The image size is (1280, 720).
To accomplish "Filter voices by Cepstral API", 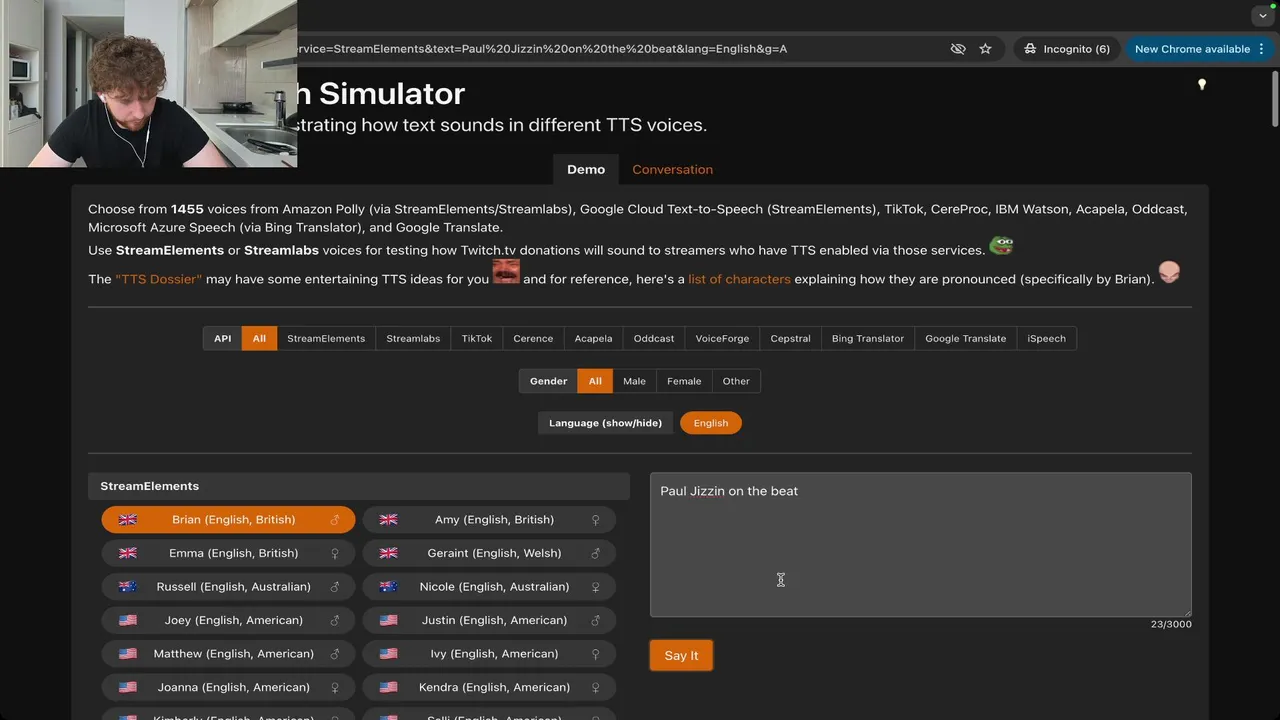I will (x=790, y=338).
